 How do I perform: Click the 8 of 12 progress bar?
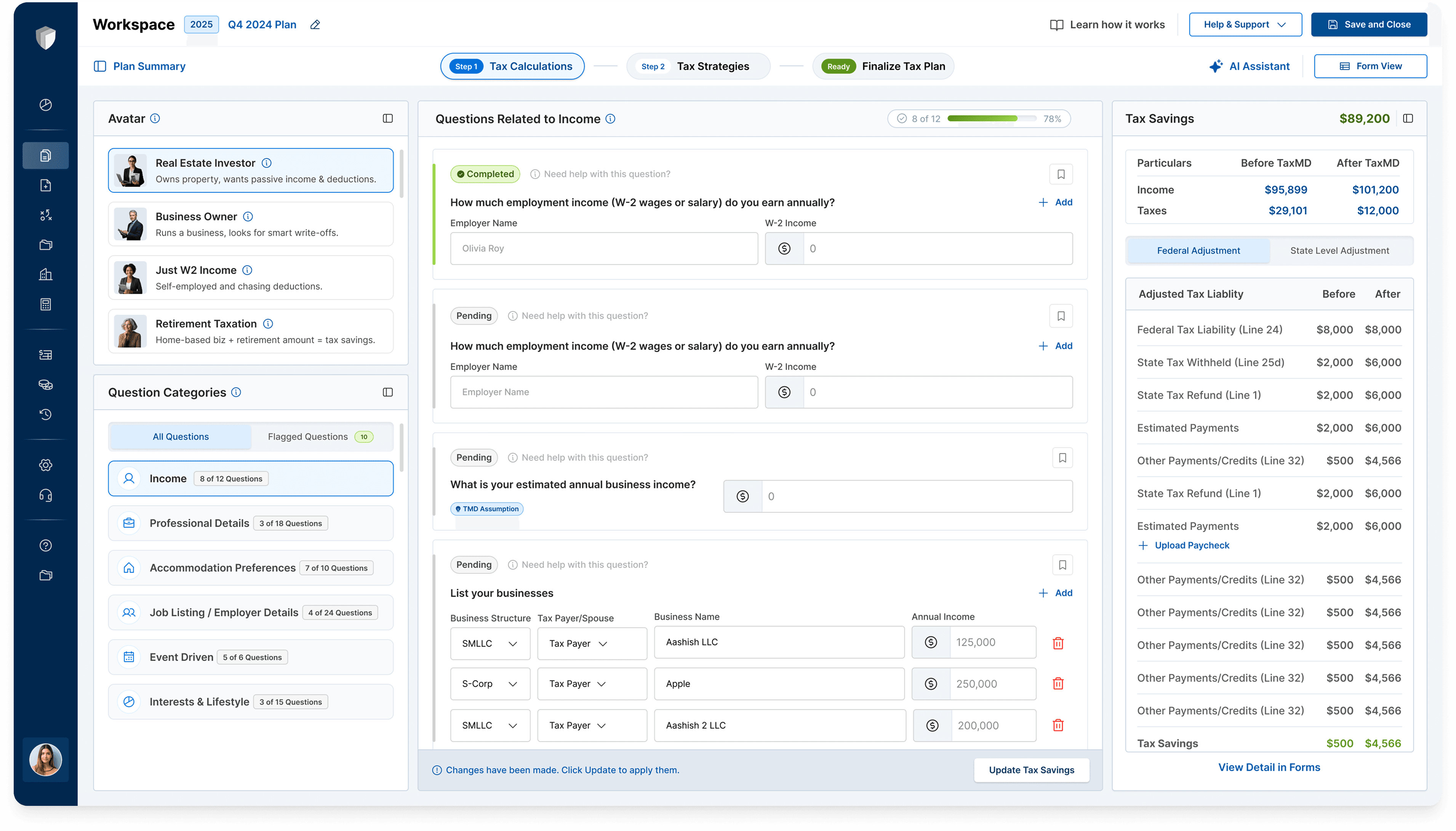pos(992,119)
